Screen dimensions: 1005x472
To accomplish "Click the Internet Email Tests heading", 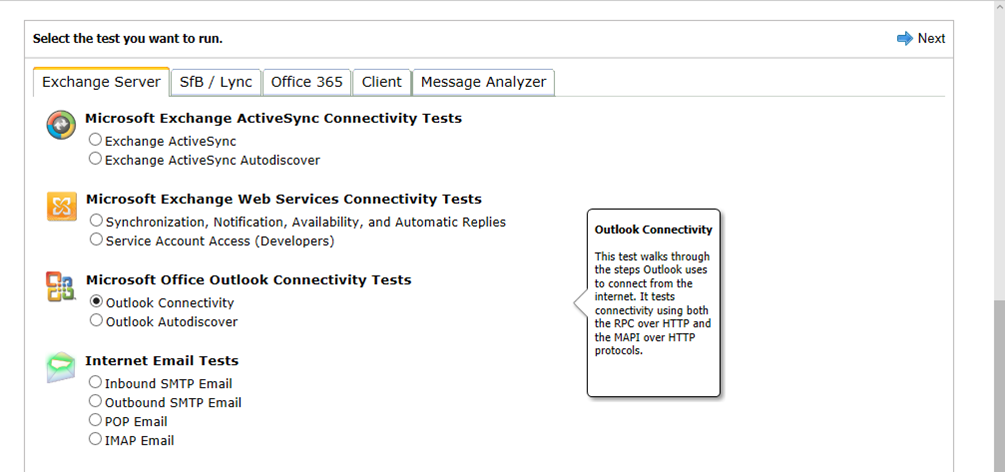I will [x=162, y=360].
